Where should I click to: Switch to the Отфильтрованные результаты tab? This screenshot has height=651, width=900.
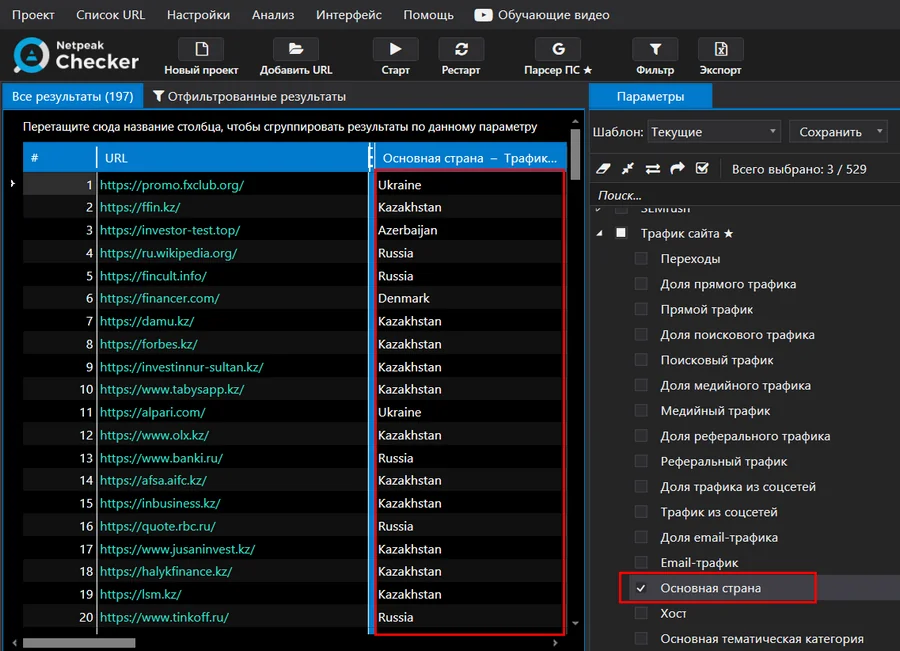250,96
